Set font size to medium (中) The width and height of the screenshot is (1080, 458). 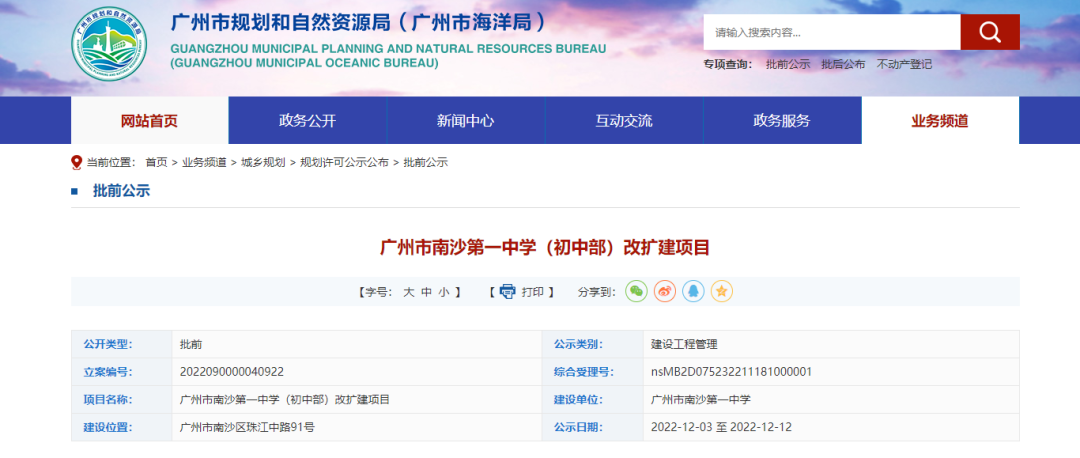[426, 292]
